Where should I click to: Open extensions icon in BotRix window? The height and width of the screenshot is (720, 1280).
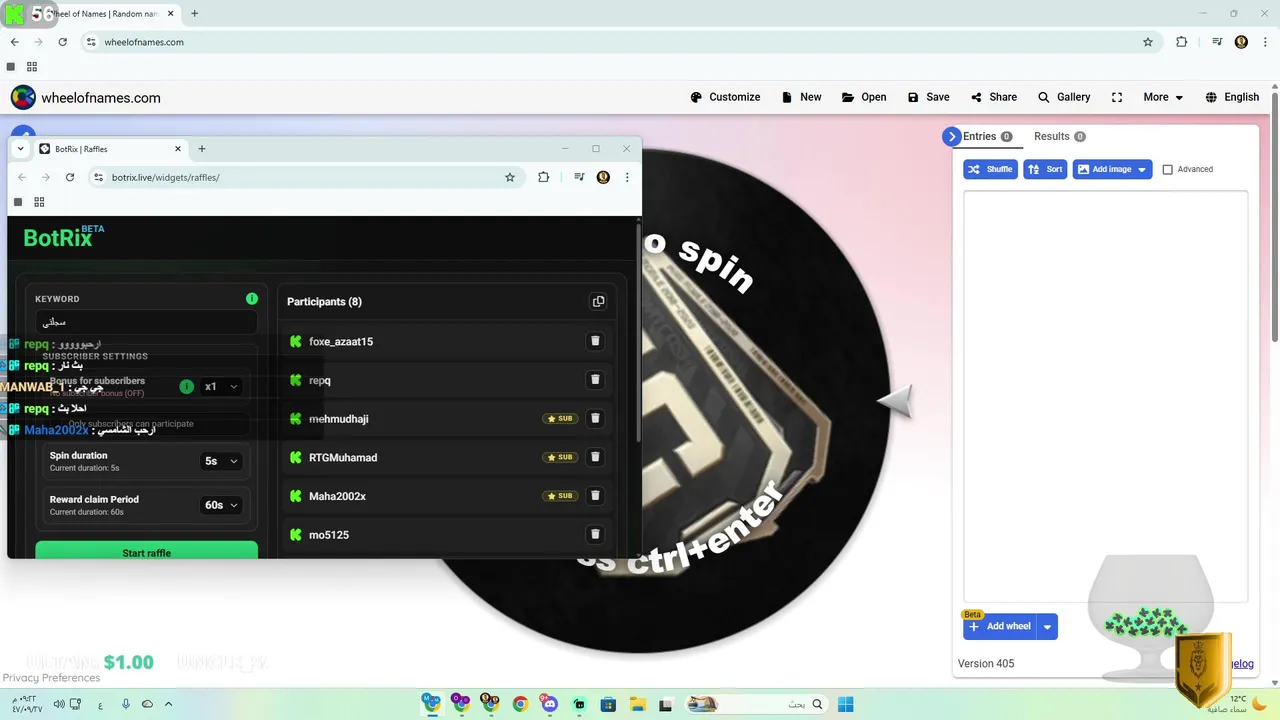543,177
